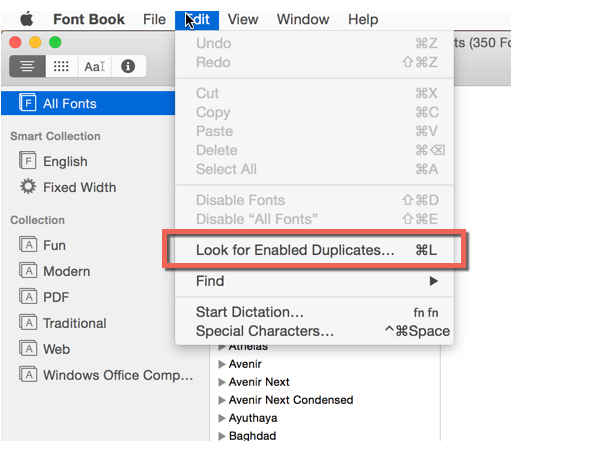Viewport: 597px width, 469px height.
Task: Open the View menu
Action: (243, 19)
